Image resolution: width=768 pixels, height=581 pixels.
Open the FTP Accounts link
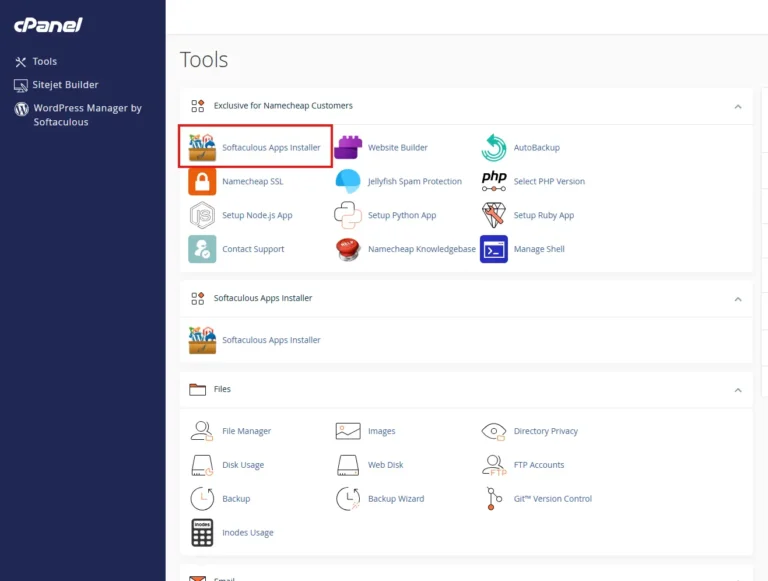click(538, 465)
